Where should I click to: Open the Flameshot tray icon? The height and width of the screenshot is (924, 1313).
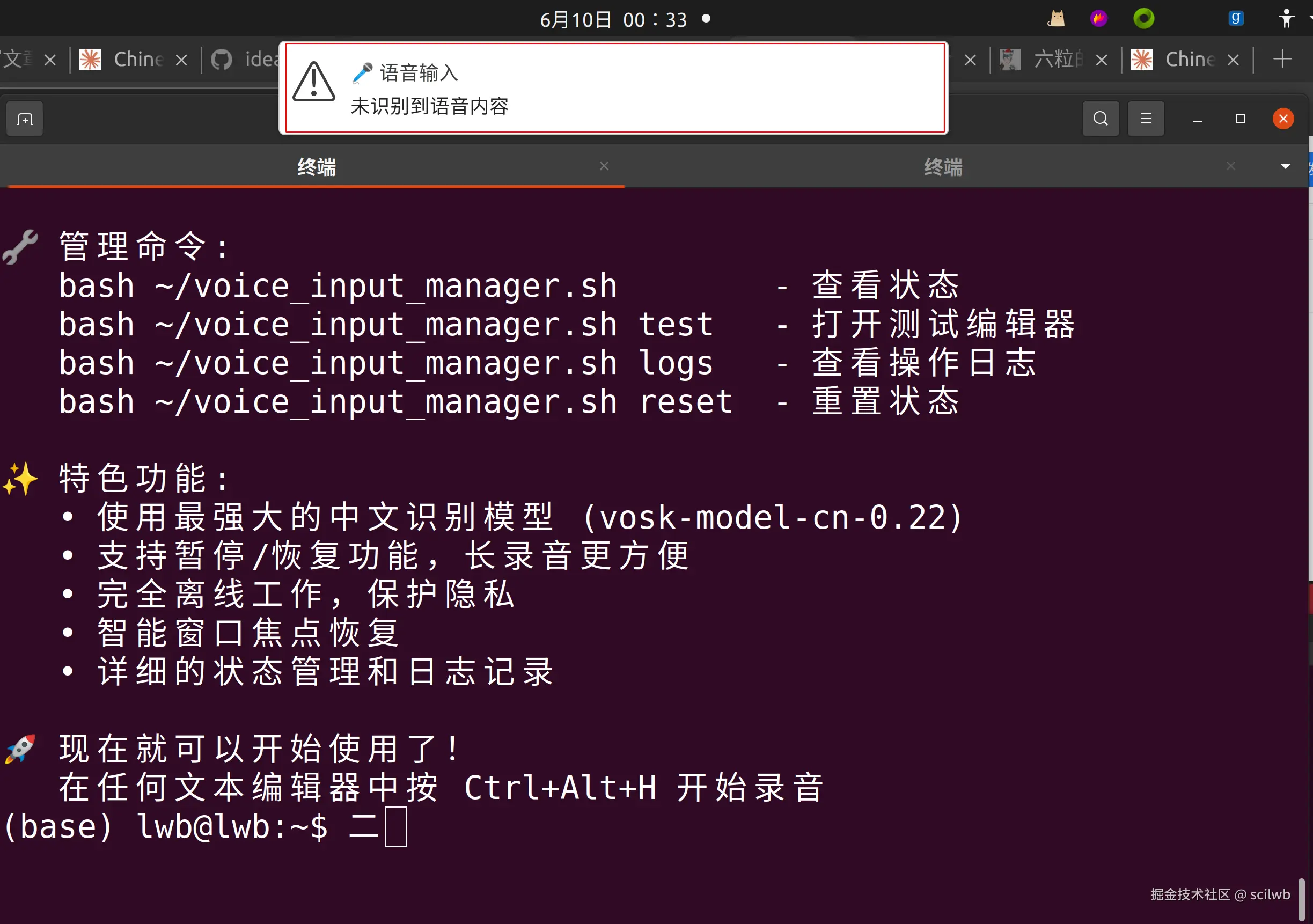tap(1098, 19)
